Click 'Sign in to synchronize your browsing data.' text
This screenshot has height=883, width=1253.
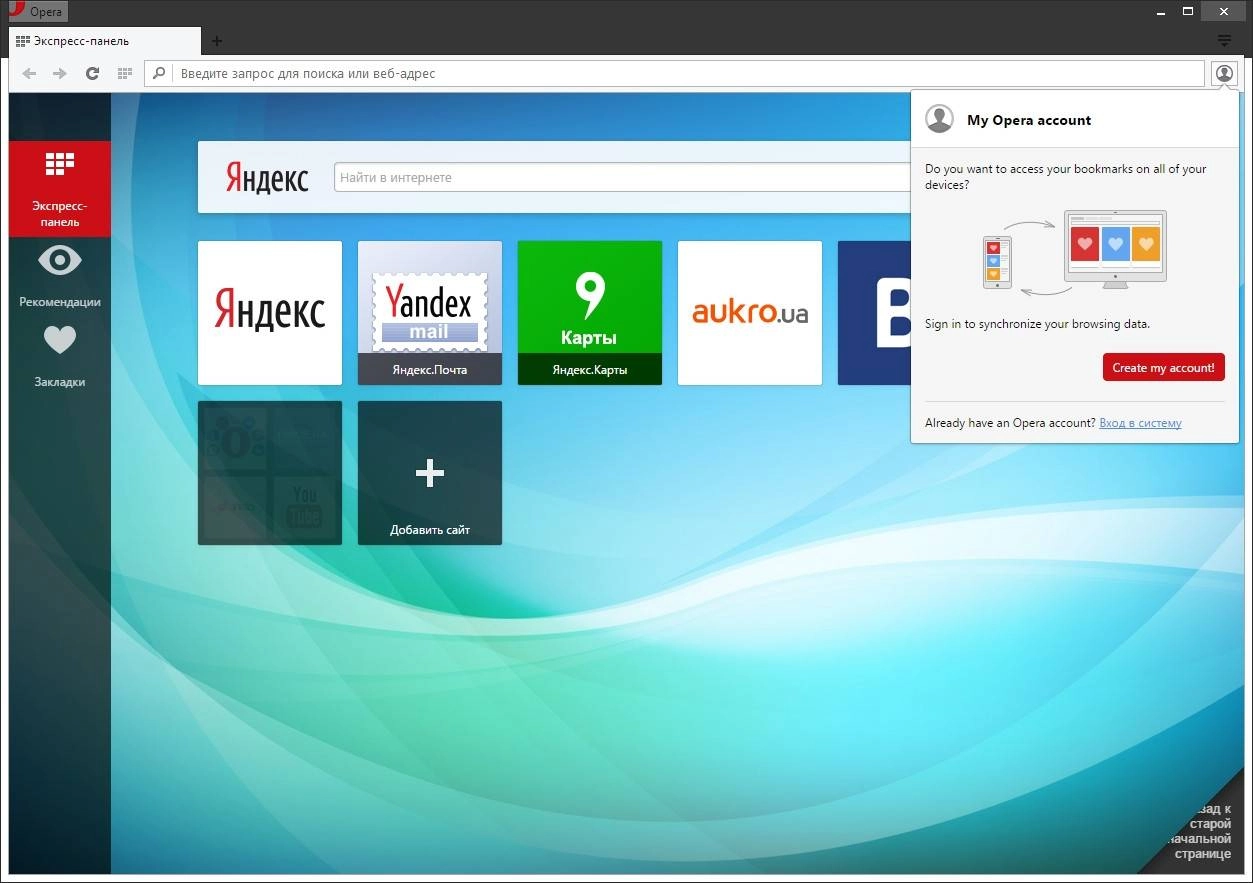(1037, 324)
